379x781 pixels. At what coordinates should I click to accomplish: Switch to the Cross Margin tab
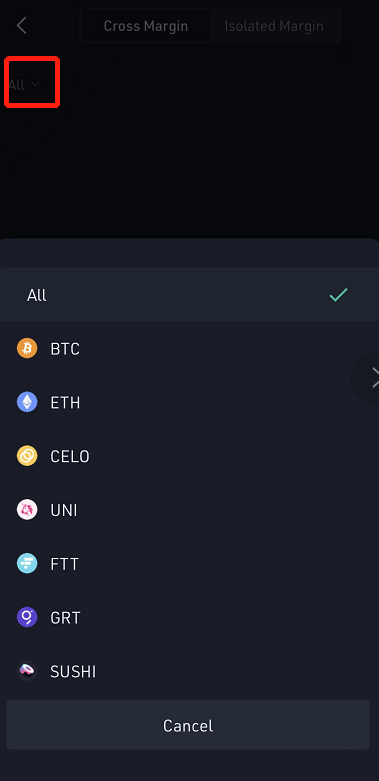click(x=145, y=26)
